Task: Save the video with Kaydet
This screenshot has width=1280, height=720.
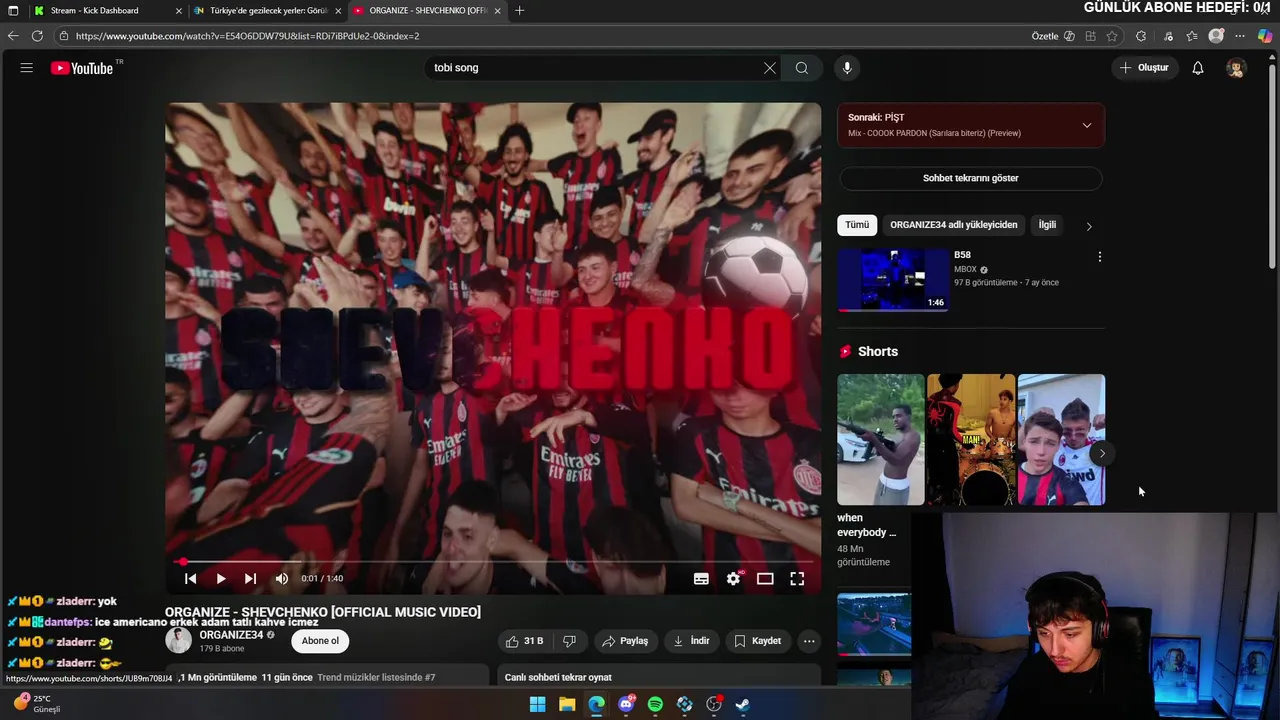Action: coord(757,641)
